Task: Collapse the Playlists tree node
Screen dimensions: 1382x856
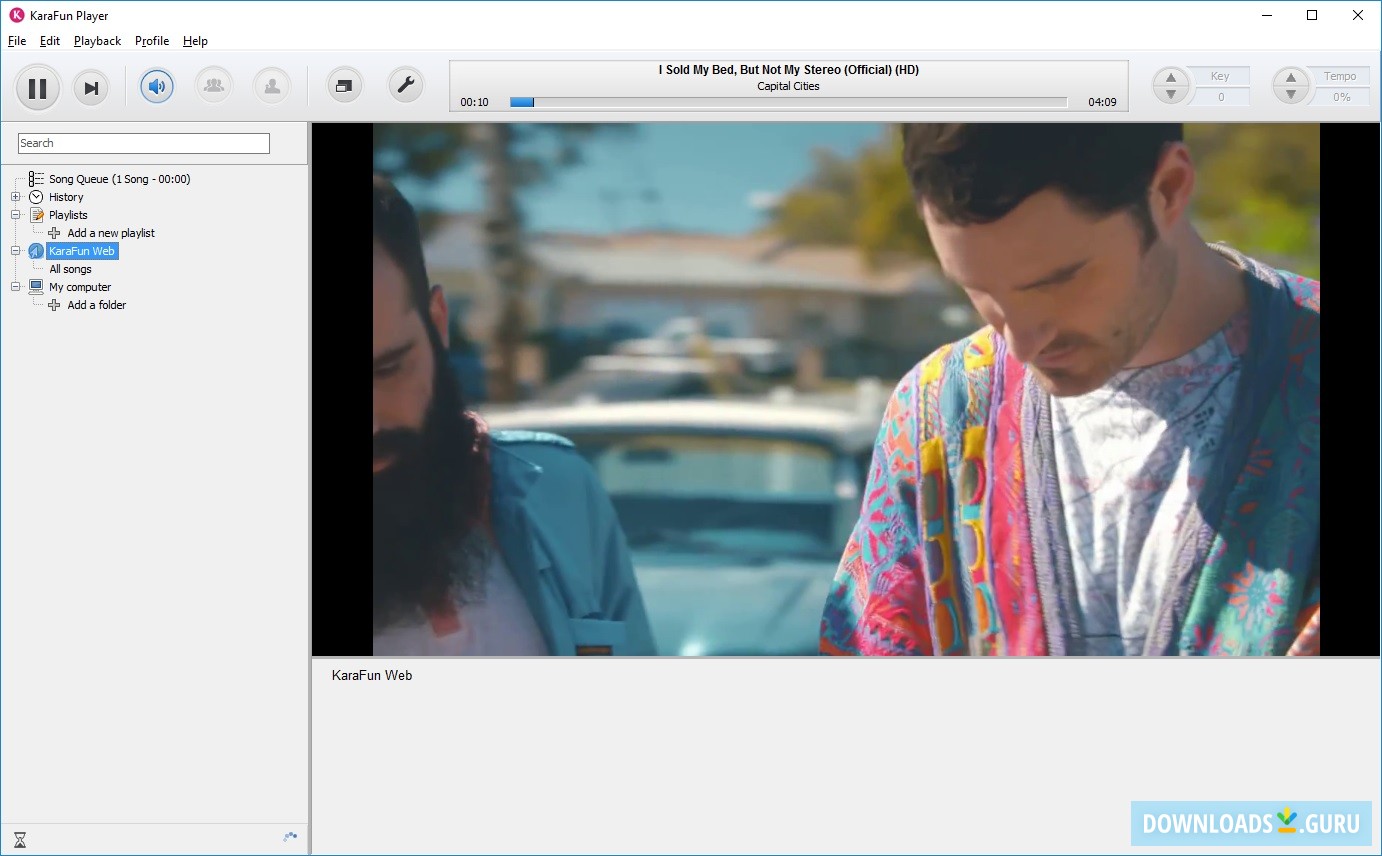Action: coord(16,215)
